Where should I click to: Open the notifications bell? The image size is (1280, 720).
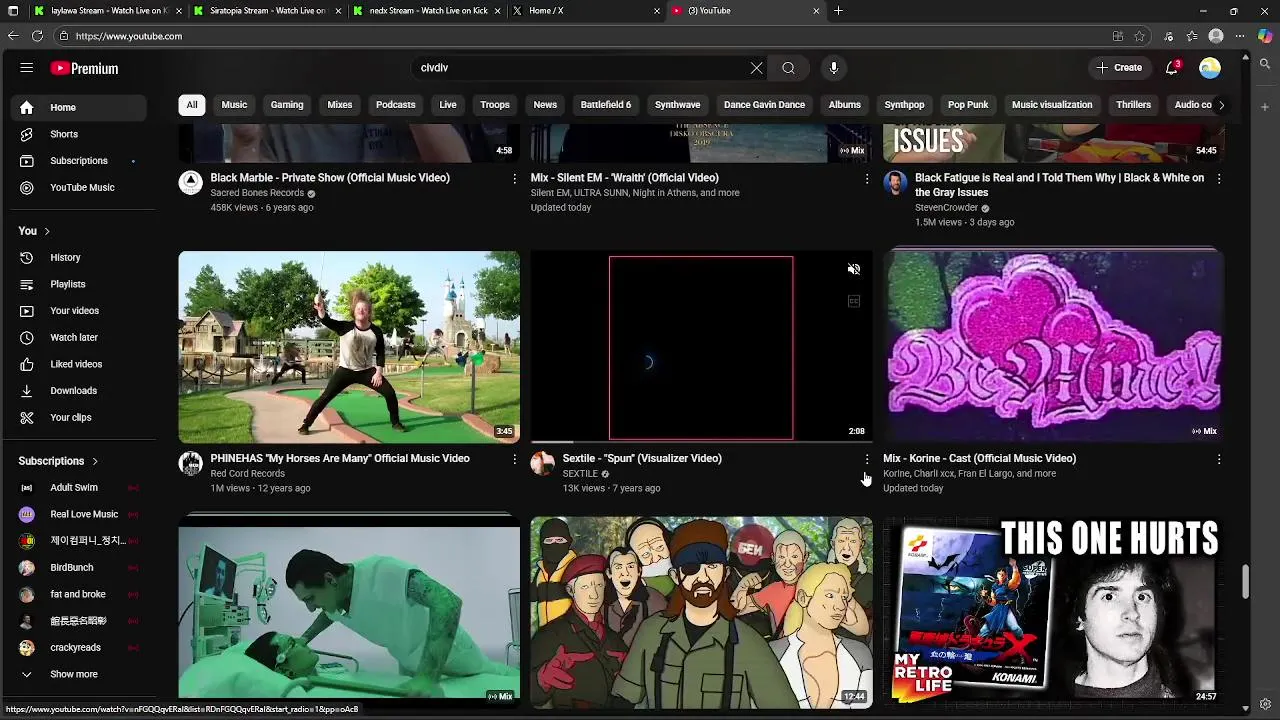(1172, 68)
